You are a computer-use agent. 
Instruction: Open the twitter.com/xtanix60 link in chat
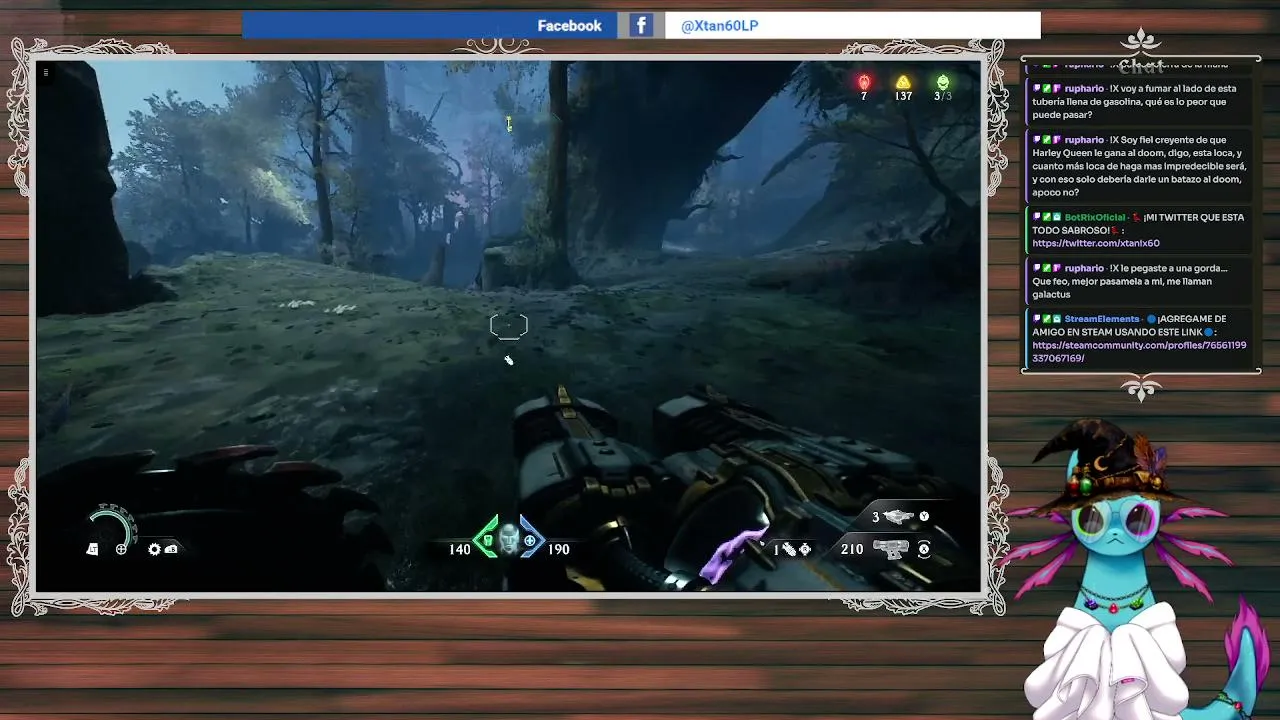(1096, 243)
